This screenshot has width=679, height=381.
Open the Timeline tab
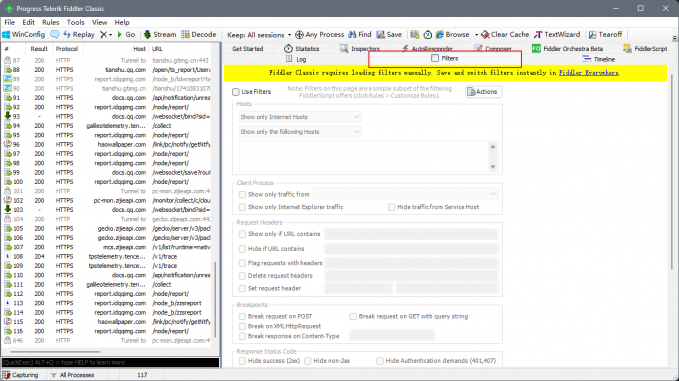[599, 59]
